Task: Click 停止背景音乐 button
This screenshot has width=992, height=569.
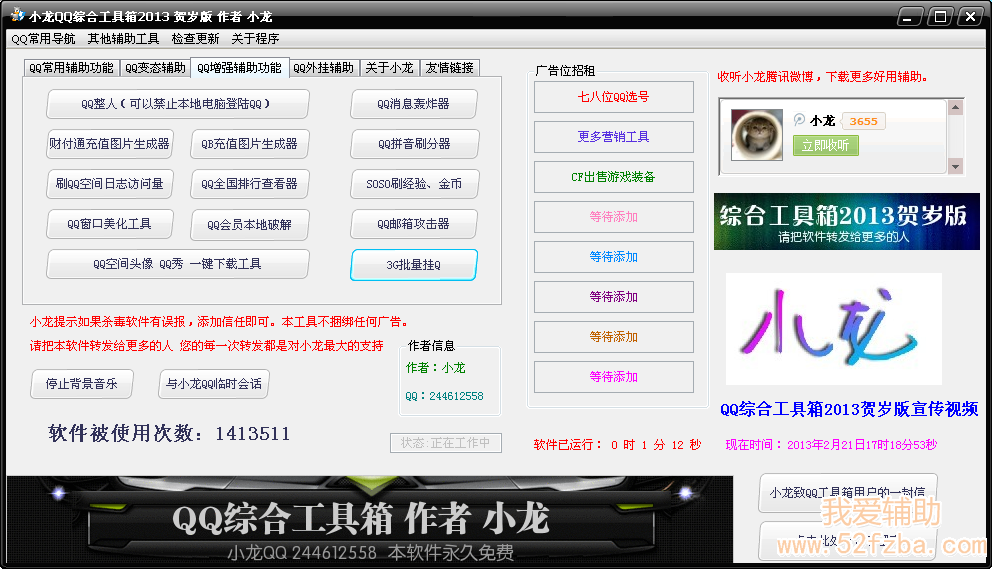Action: point(82,384)
